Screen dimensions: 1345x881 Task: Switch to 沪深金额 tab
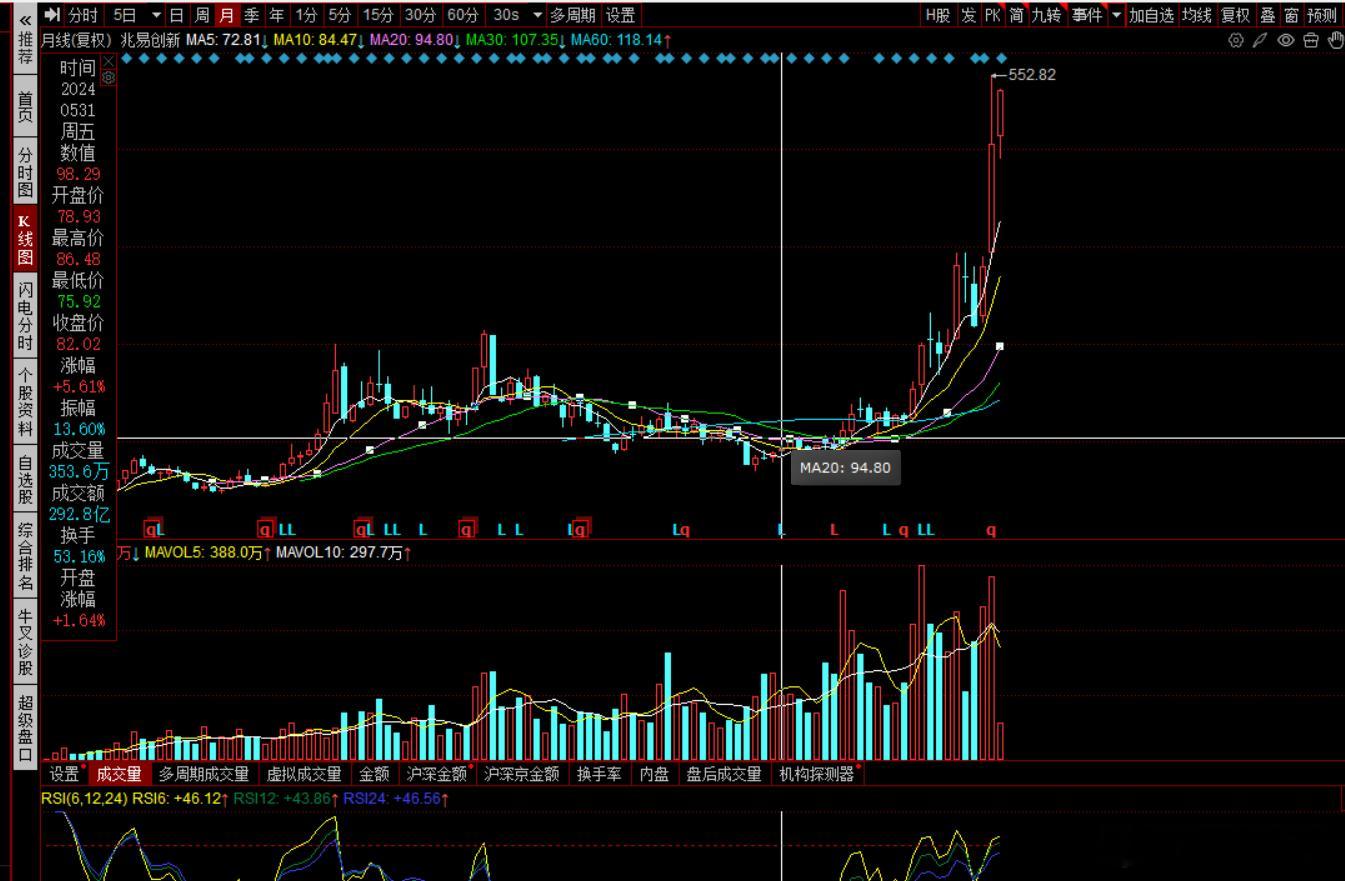(437, 774)
